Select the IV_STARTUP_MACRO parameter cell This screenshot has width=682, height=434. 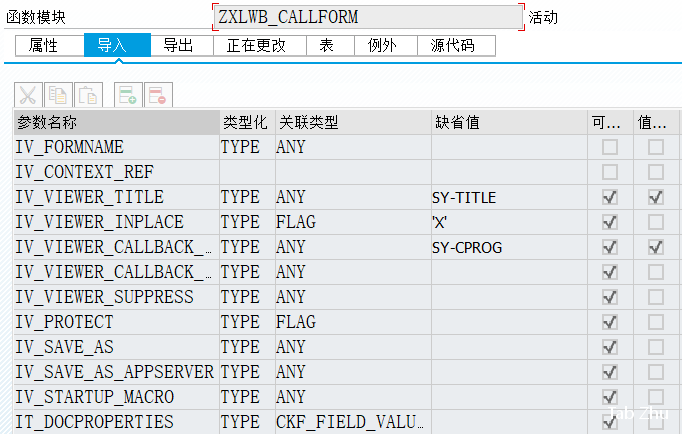pyautogui.click(x=117, y=397)
